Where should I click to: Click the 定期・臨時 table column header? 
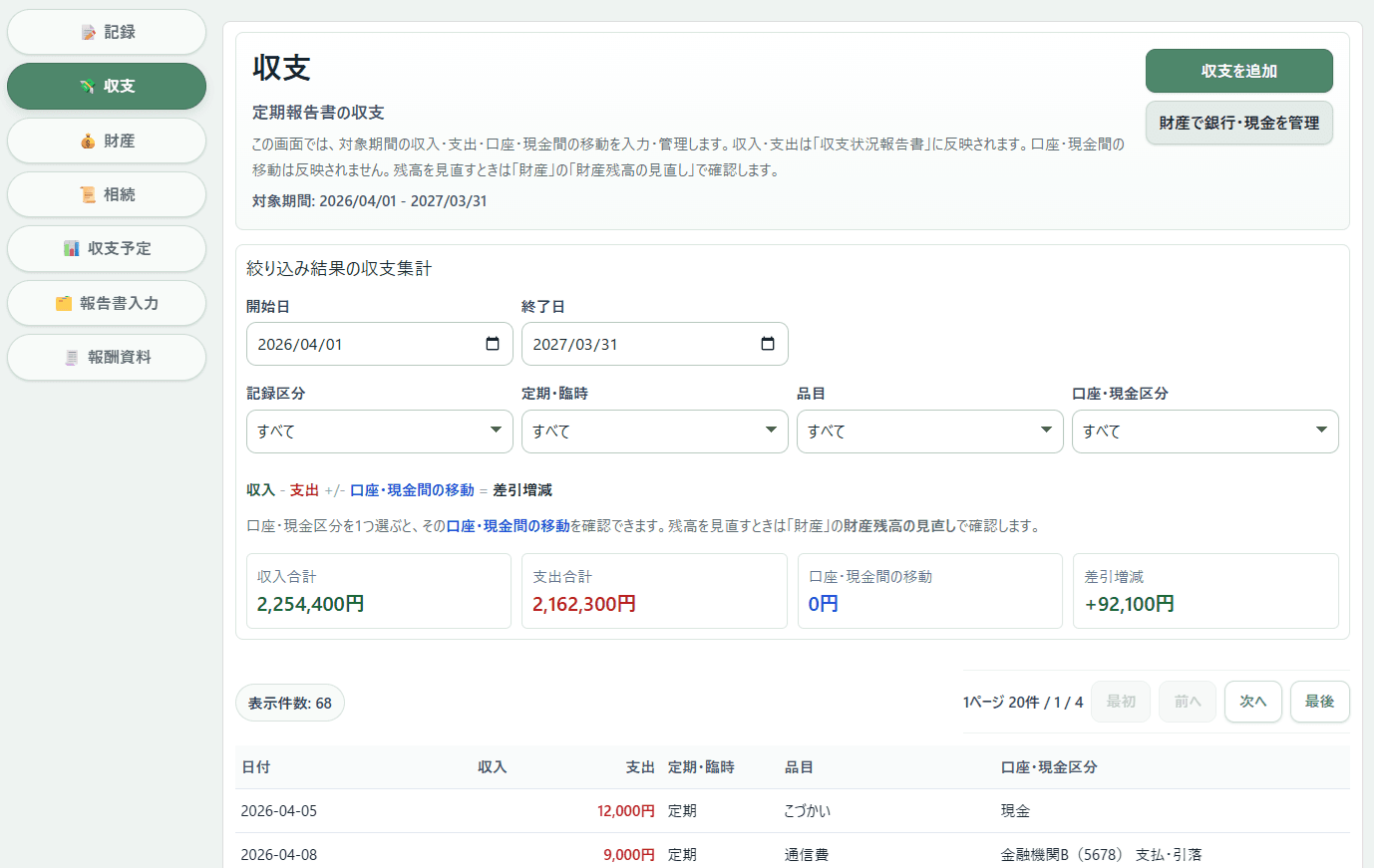701,767
